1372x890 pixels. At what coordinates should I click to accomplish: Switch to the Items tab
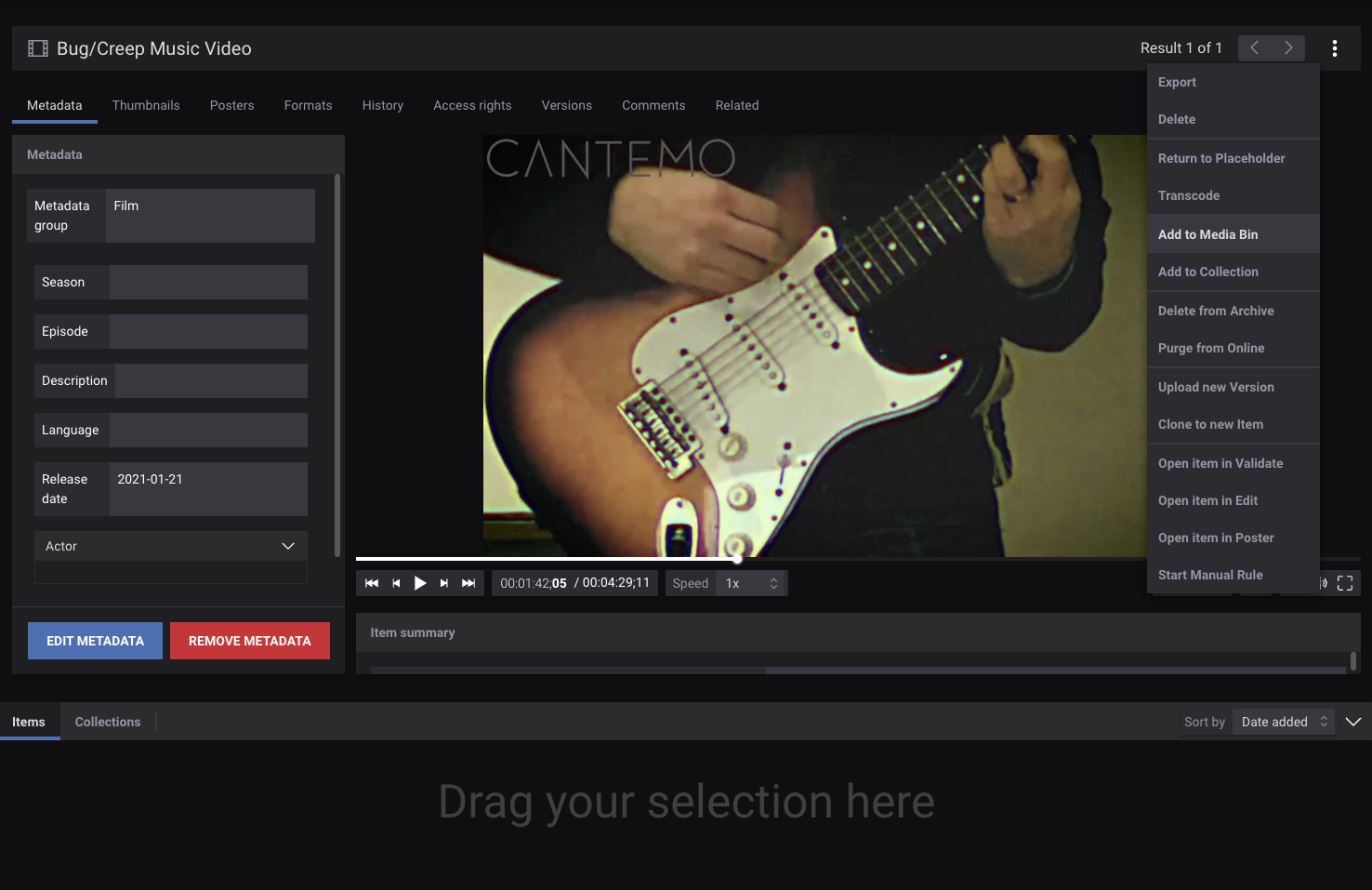pyautogui.click(x=29, y=722)
